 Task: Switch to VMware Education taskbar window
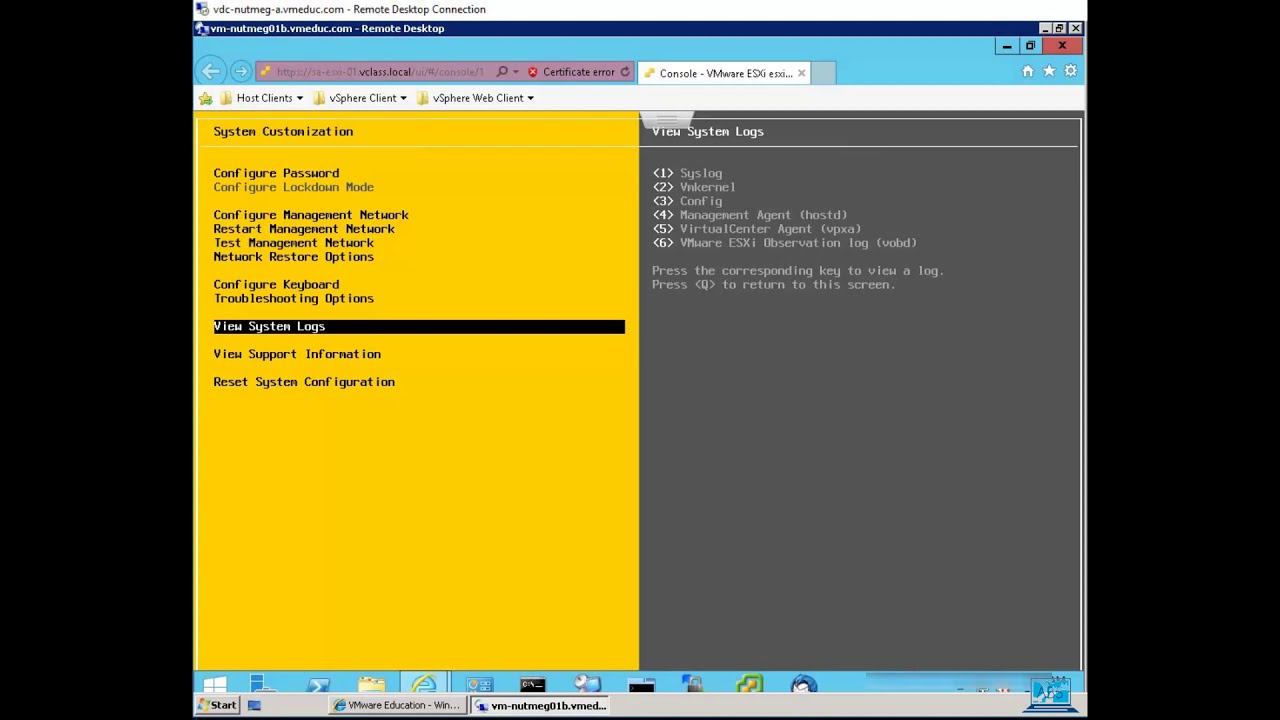(396, 706)
